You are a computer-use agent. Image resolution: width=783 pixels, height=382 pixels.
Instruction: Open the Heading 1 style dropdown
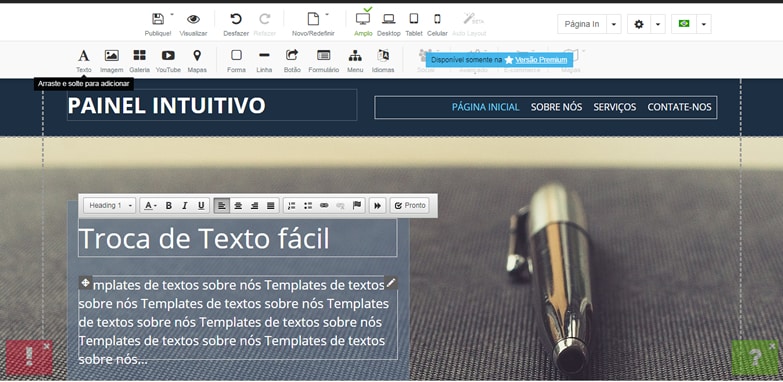coord(110,206)
